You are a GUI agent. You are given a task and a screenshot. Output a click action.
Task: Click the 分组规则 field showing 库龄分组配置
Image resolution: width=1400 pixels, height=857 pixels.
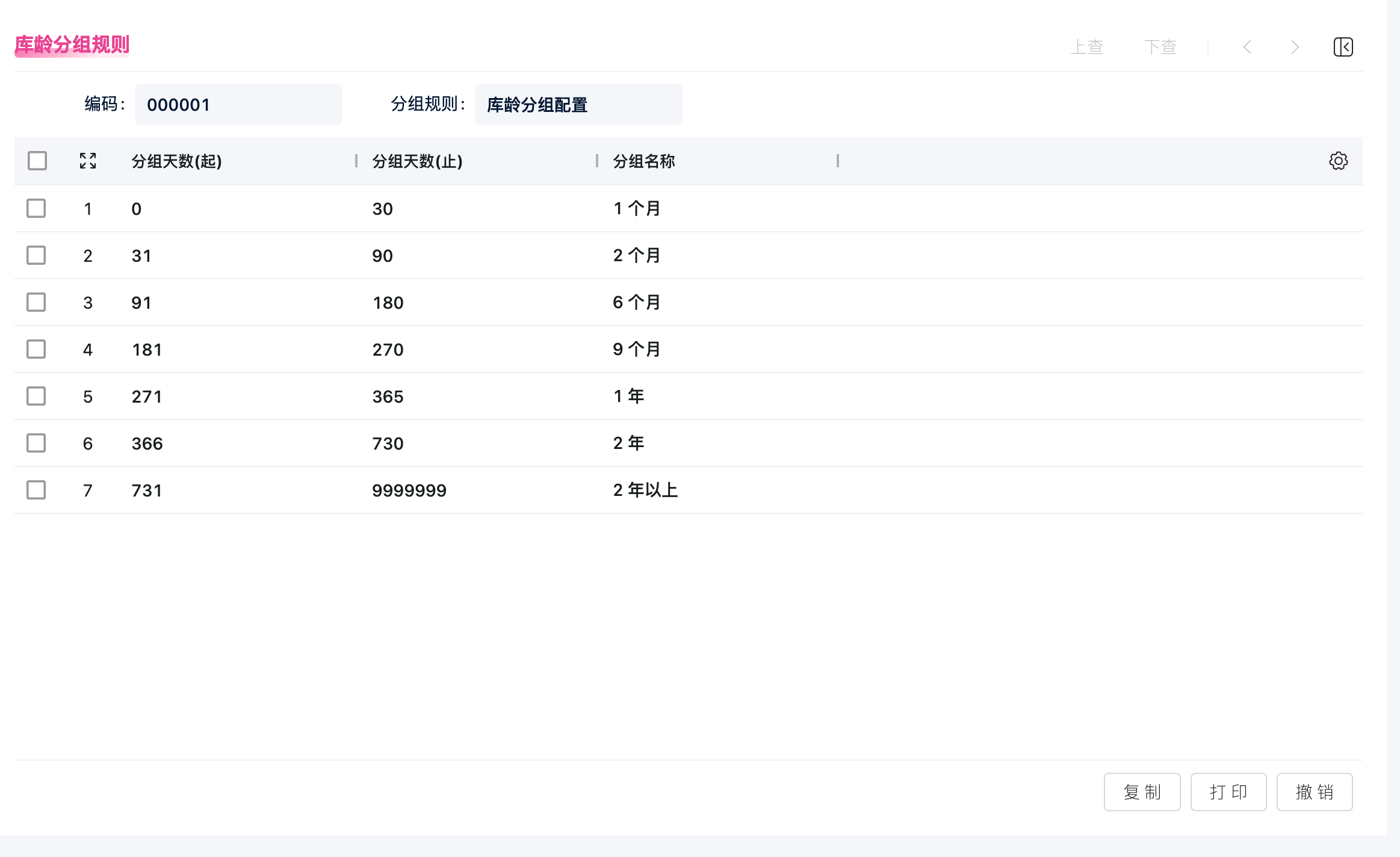(x=578, y=105)
